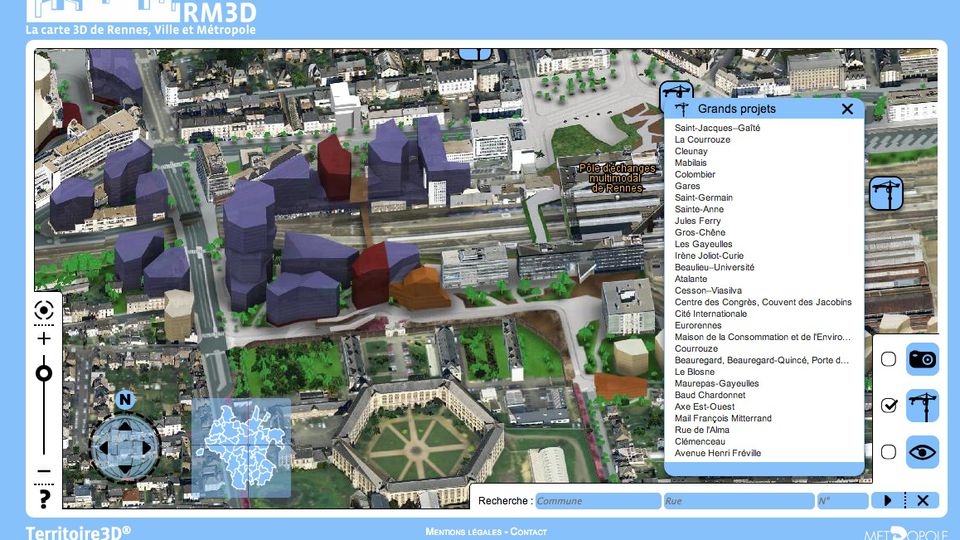Open the Mentions légales link
This screenshot has height=540, width=960.
point(462,532)
